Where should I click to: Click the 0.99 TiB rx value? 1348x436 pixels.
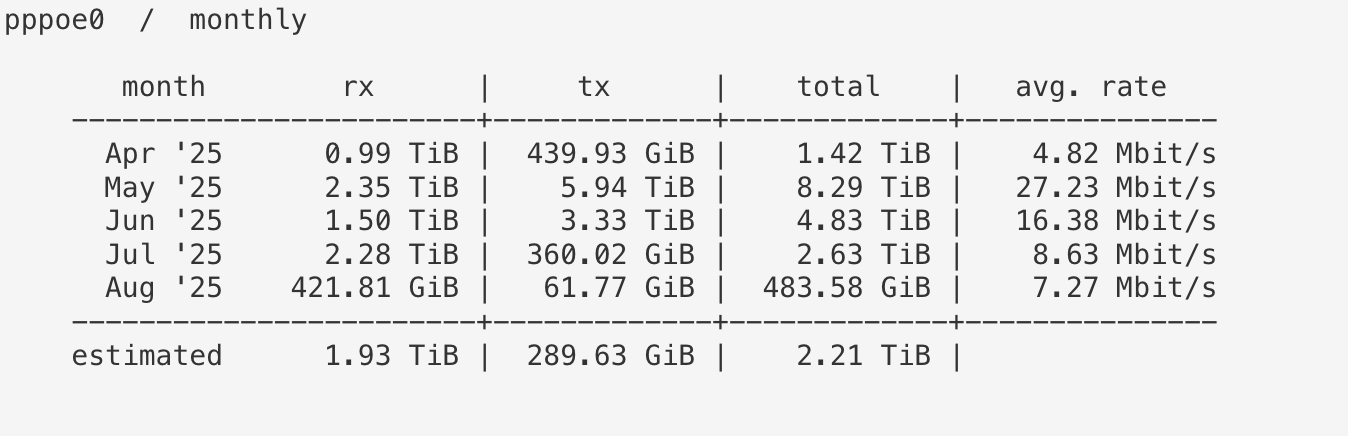tap(391, 154)
